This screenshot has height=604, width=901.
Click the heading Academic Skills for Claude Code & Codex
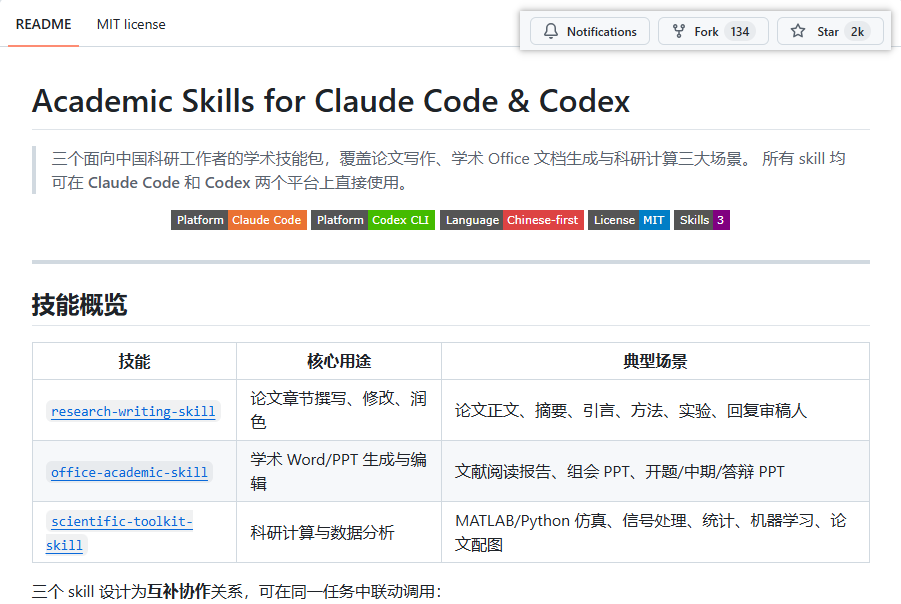[x=331, y=101]
